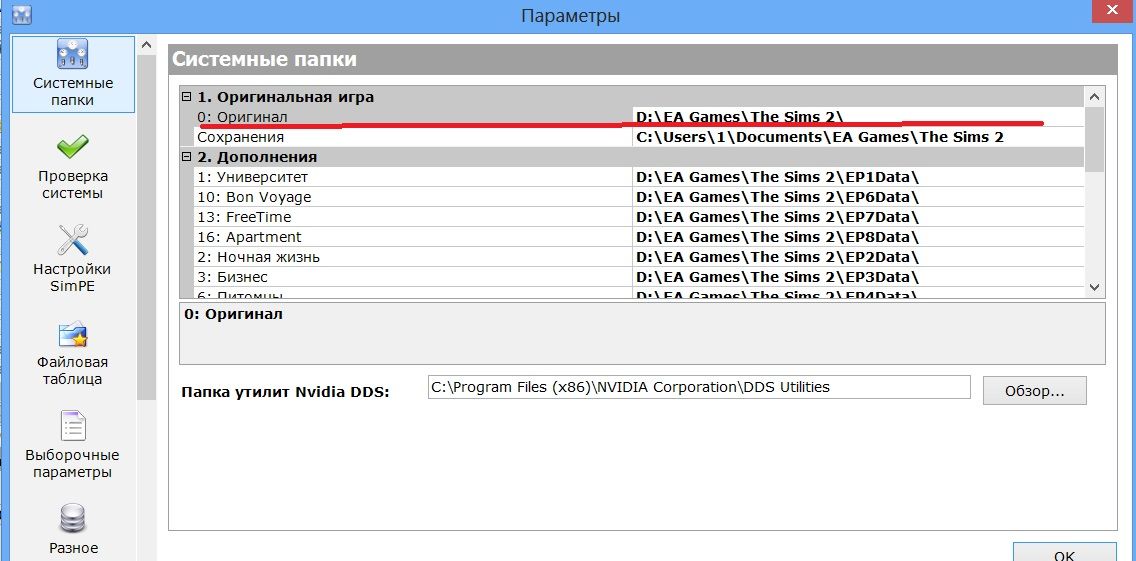The height and width of the screenshot is (561, 1136).
Task: Click the folder list scroll-up arrow
Action: point(1094,96)
